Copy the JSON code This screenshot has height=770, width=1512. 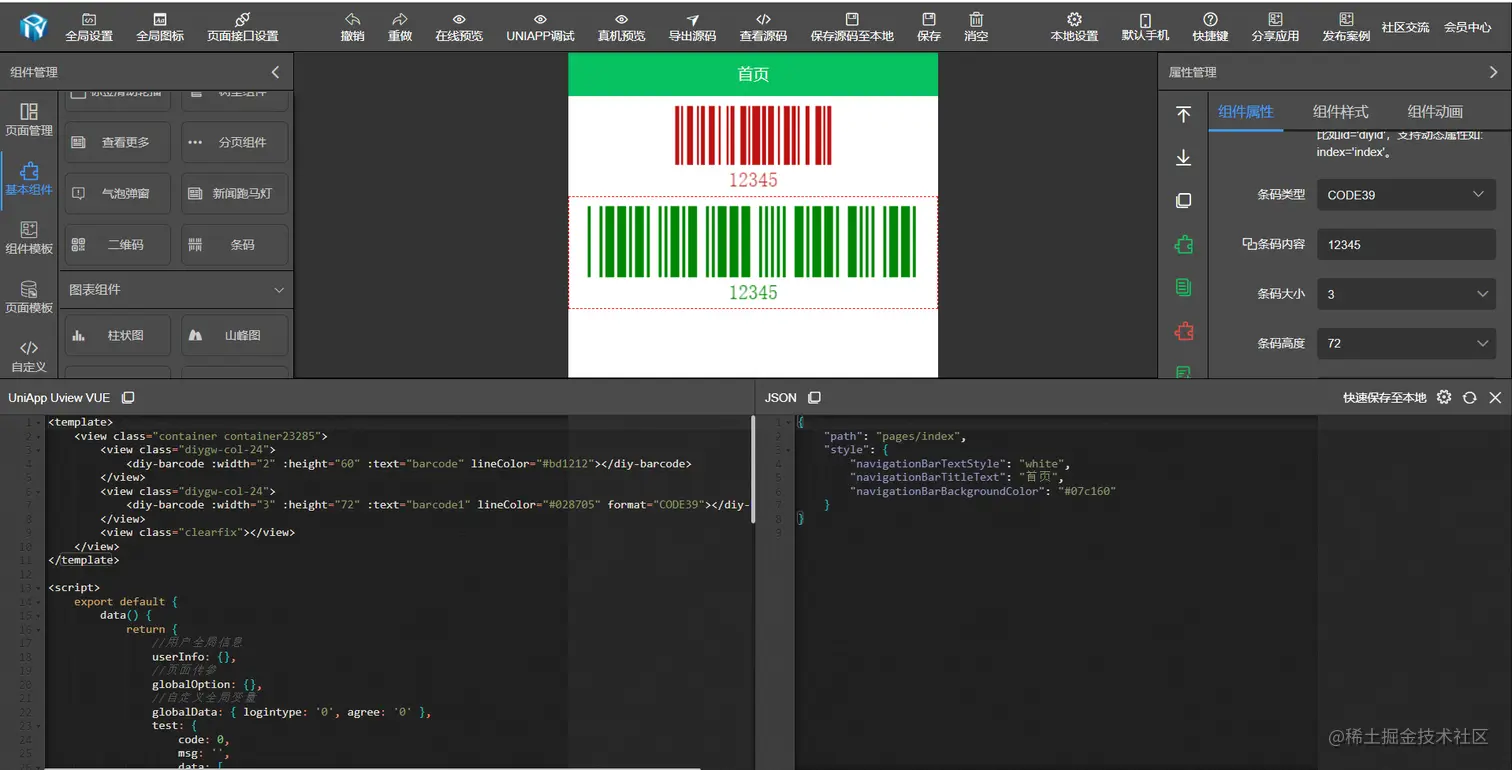pos(814,398)
